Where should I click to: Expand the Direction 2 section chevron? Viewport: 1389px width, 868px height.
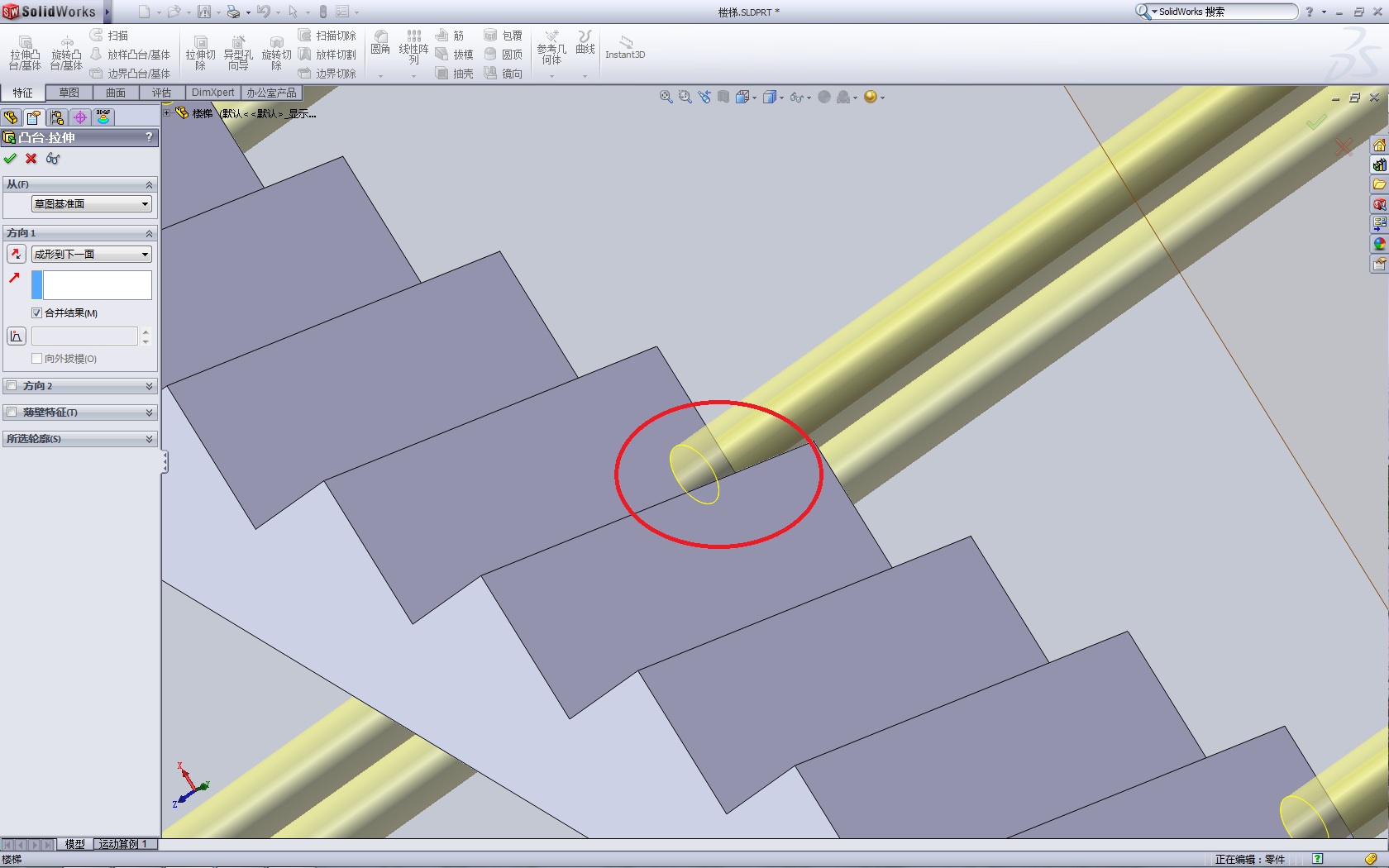[150, 386]
